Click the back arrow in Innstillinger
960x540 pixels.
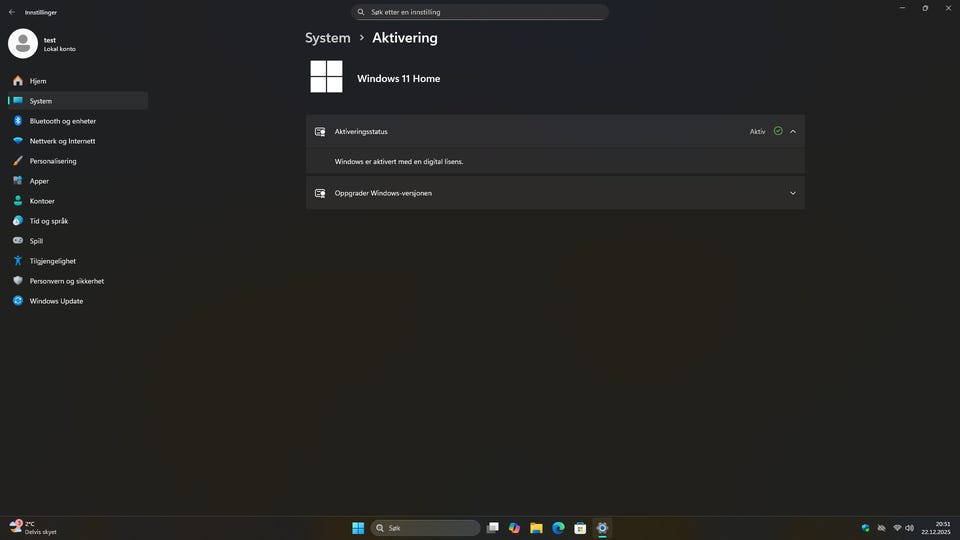12,12
